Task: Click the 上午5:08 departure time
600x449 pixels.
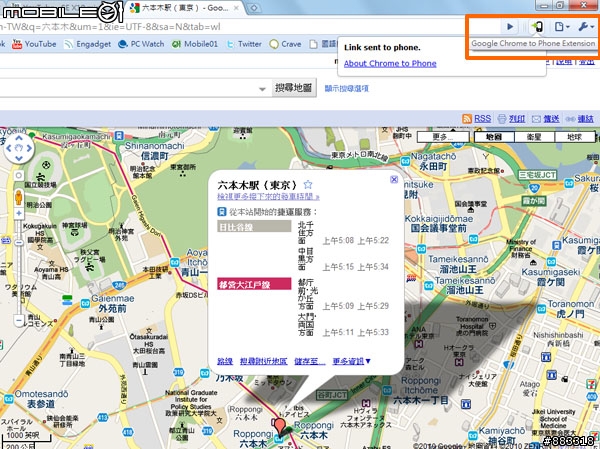Action: point(338,240)
